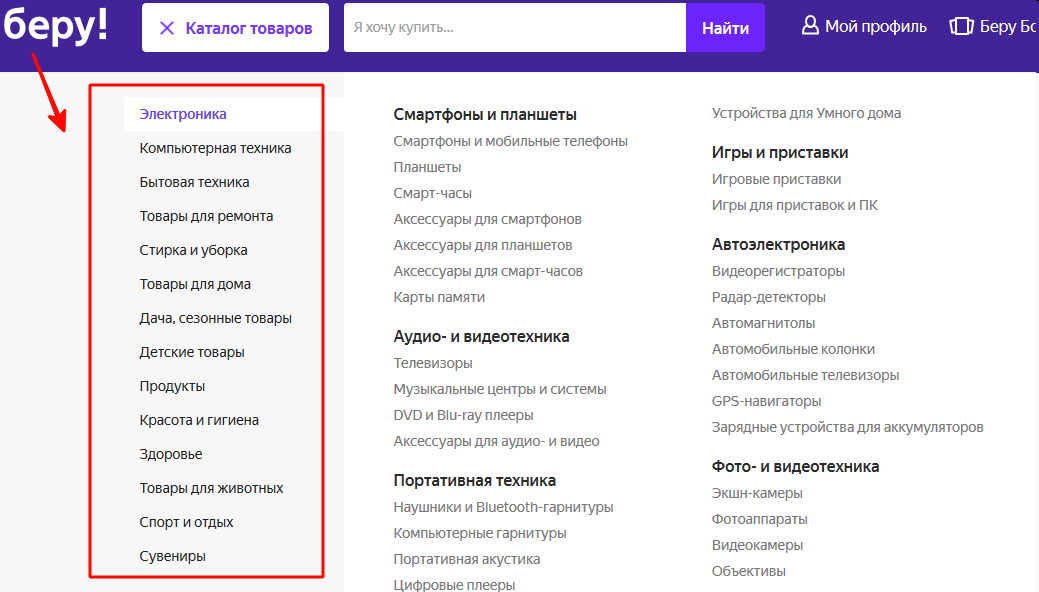Image resolution: width=1039 pixels, height=592 pixels.
Task: Open Радар-детекторы link
Action: point(769,297)
